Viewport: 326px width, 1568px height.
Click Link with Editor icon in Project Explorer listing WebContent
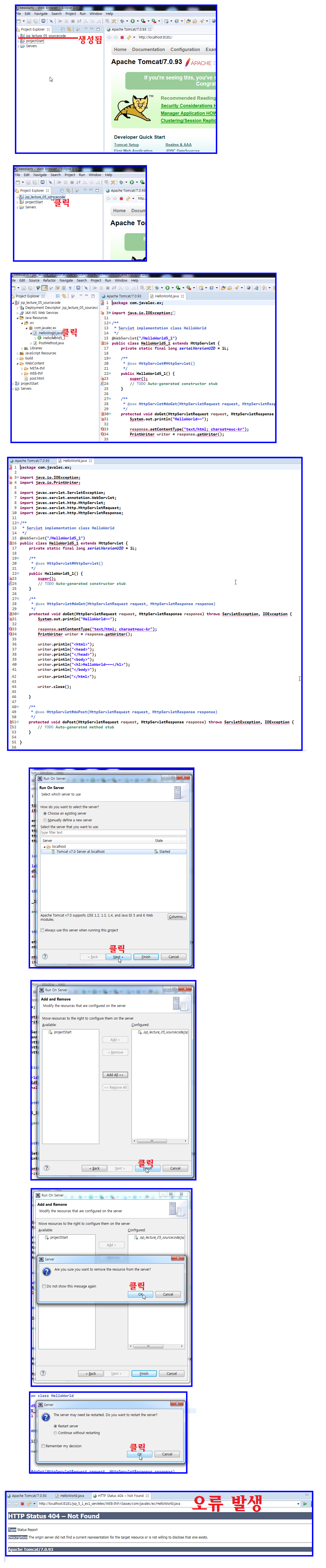tap(64, 296)
